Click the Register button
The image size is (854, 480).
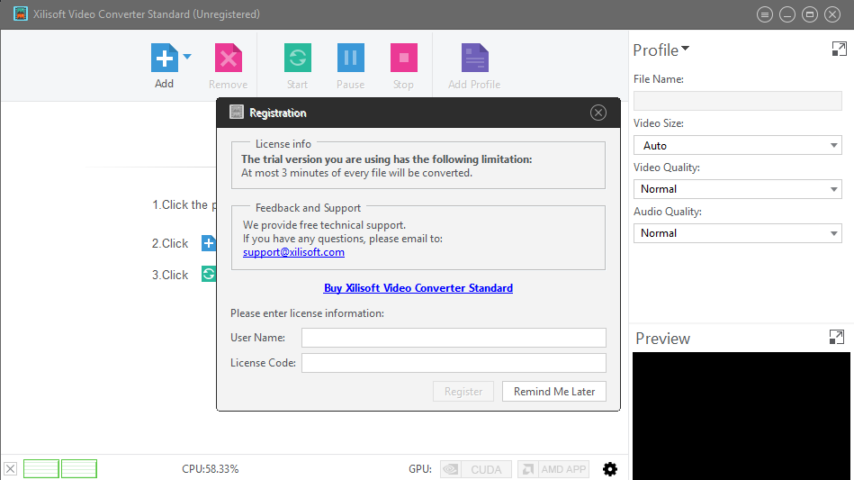click(x=463, y=392)
